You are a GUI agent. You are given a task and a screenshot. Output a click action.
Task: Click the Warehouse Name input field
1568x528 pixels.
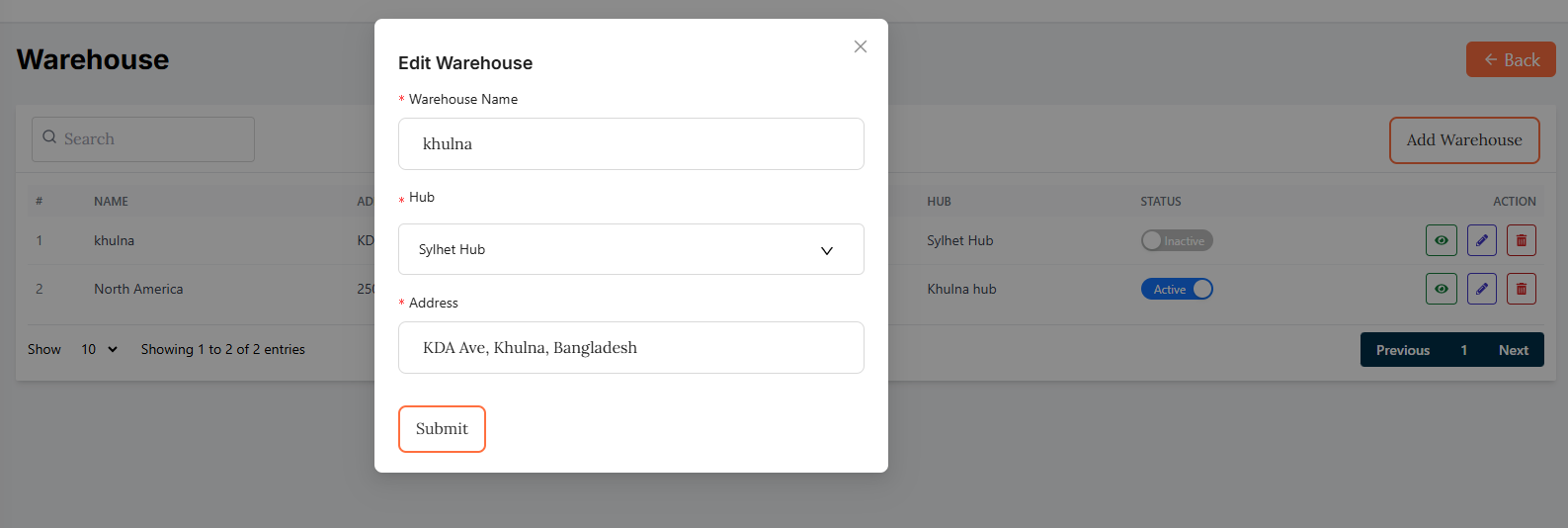630,144
